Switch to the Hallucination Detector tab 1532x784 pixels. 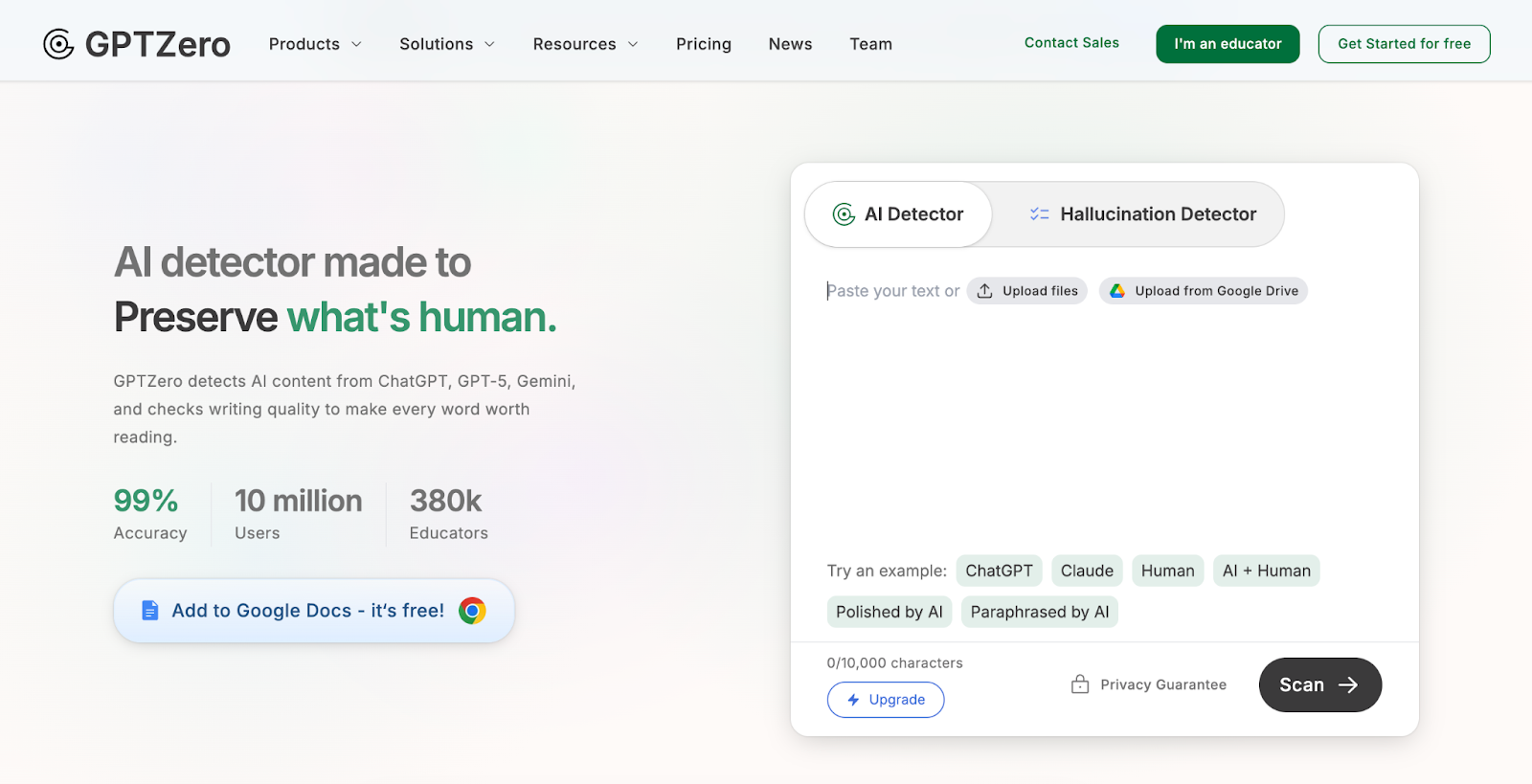tap(1142, 214)
